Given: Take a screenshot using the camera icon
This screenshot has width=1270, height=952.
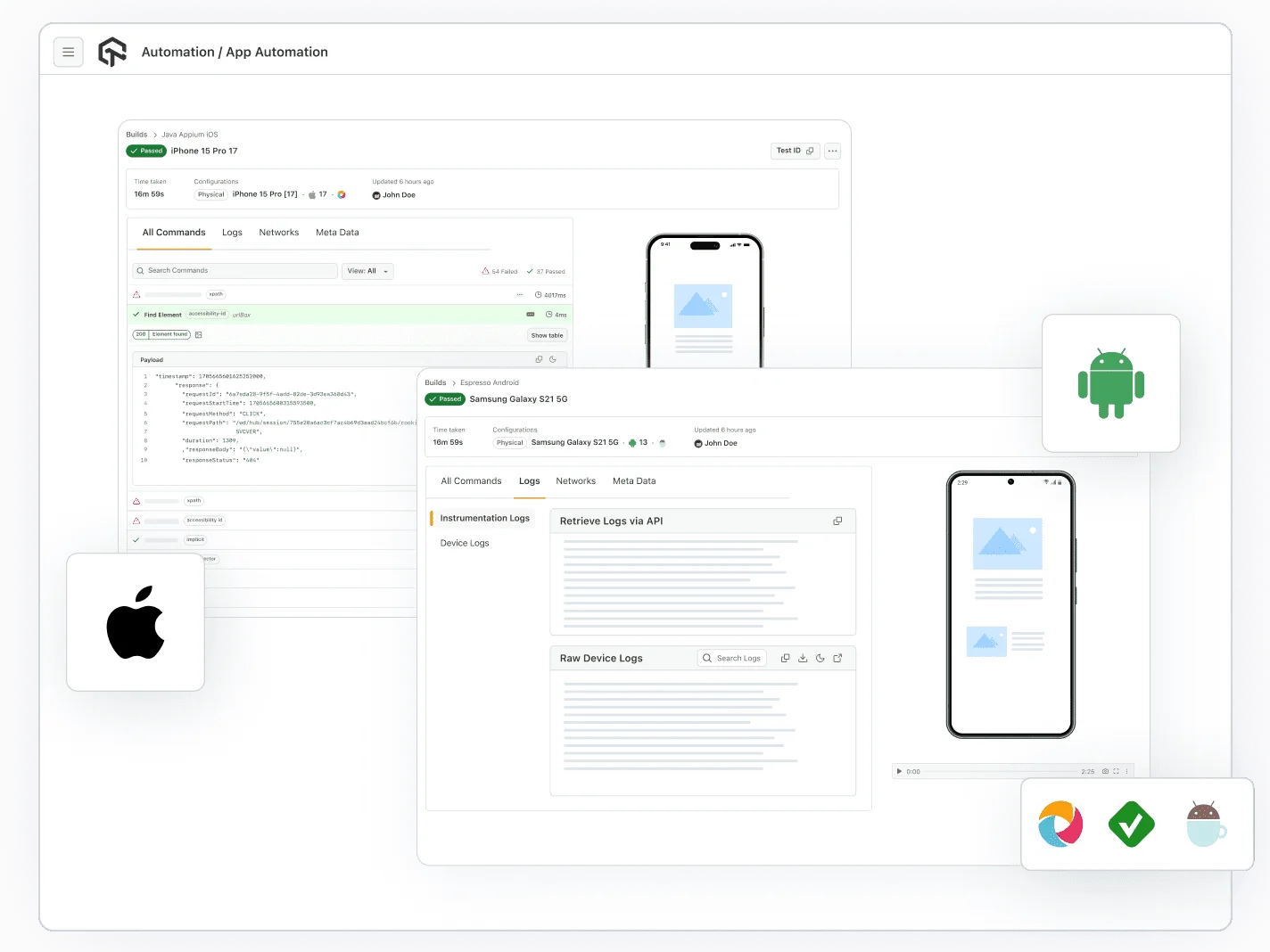Looking at the screenshot, I should 1105,772.
